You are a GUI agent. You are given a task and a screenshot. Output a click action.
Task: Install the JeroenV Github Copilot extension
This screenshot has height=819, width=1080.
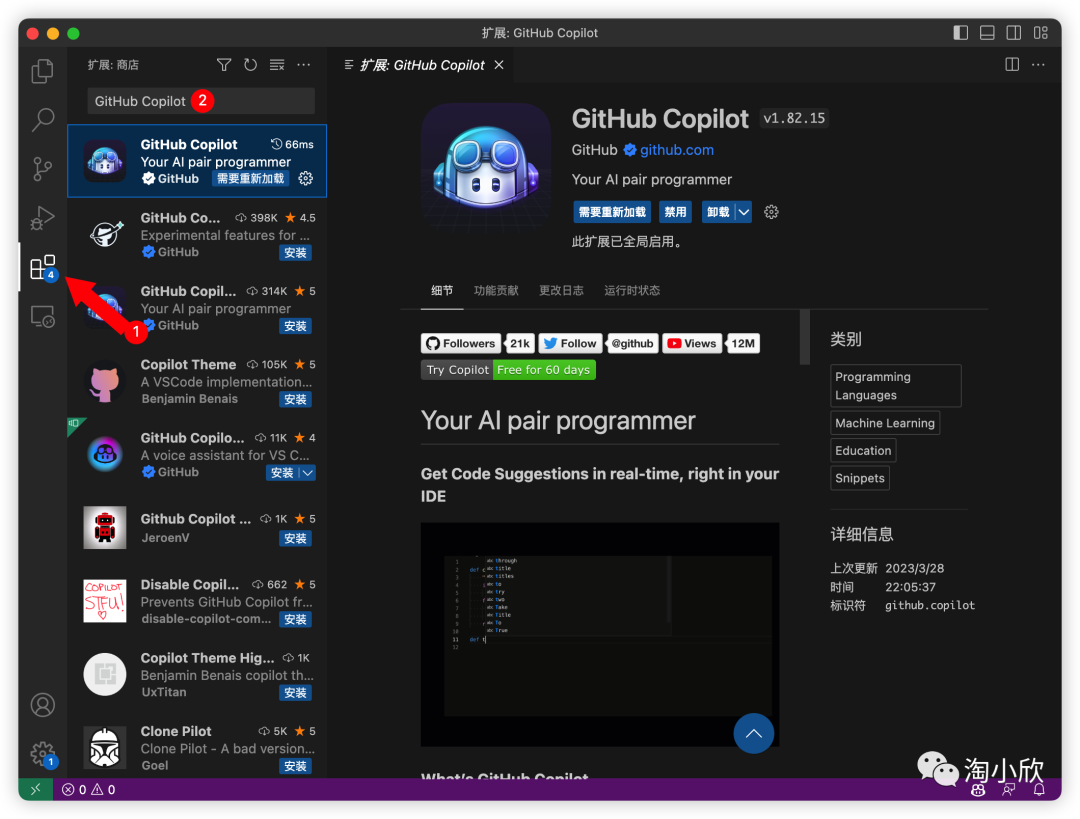(x=295, y=539)
